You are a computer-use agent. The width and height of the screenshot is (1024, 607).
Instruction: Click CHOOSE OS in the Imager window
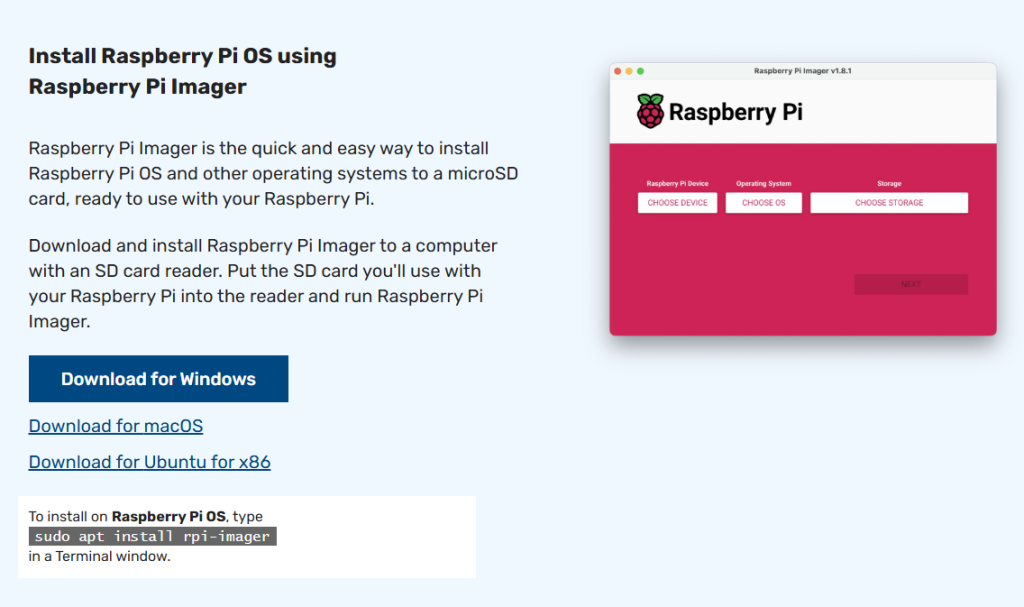[763, 203]
